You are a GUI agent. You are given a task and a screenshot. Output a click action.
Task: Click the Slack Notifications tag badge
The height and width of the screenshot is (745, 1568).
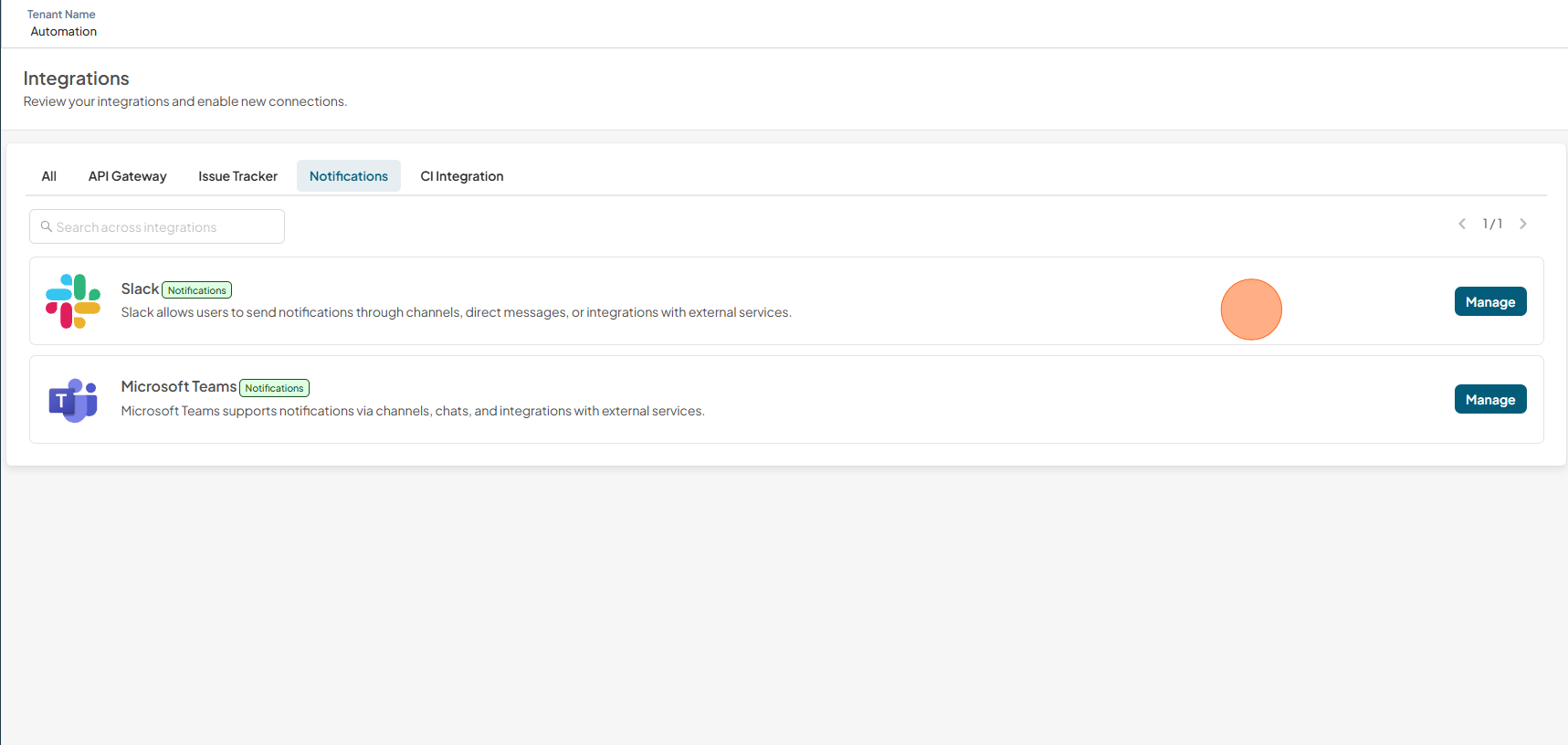point(197,290)
